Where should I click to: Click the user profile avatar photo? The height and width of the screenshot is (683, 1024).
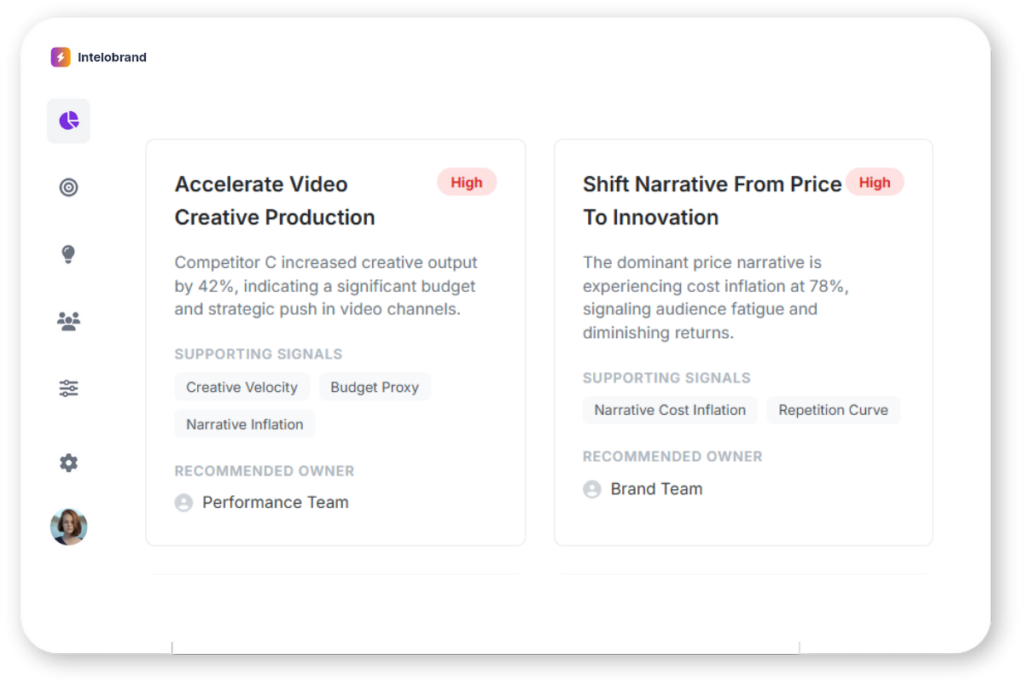click(x=69, y=527)
